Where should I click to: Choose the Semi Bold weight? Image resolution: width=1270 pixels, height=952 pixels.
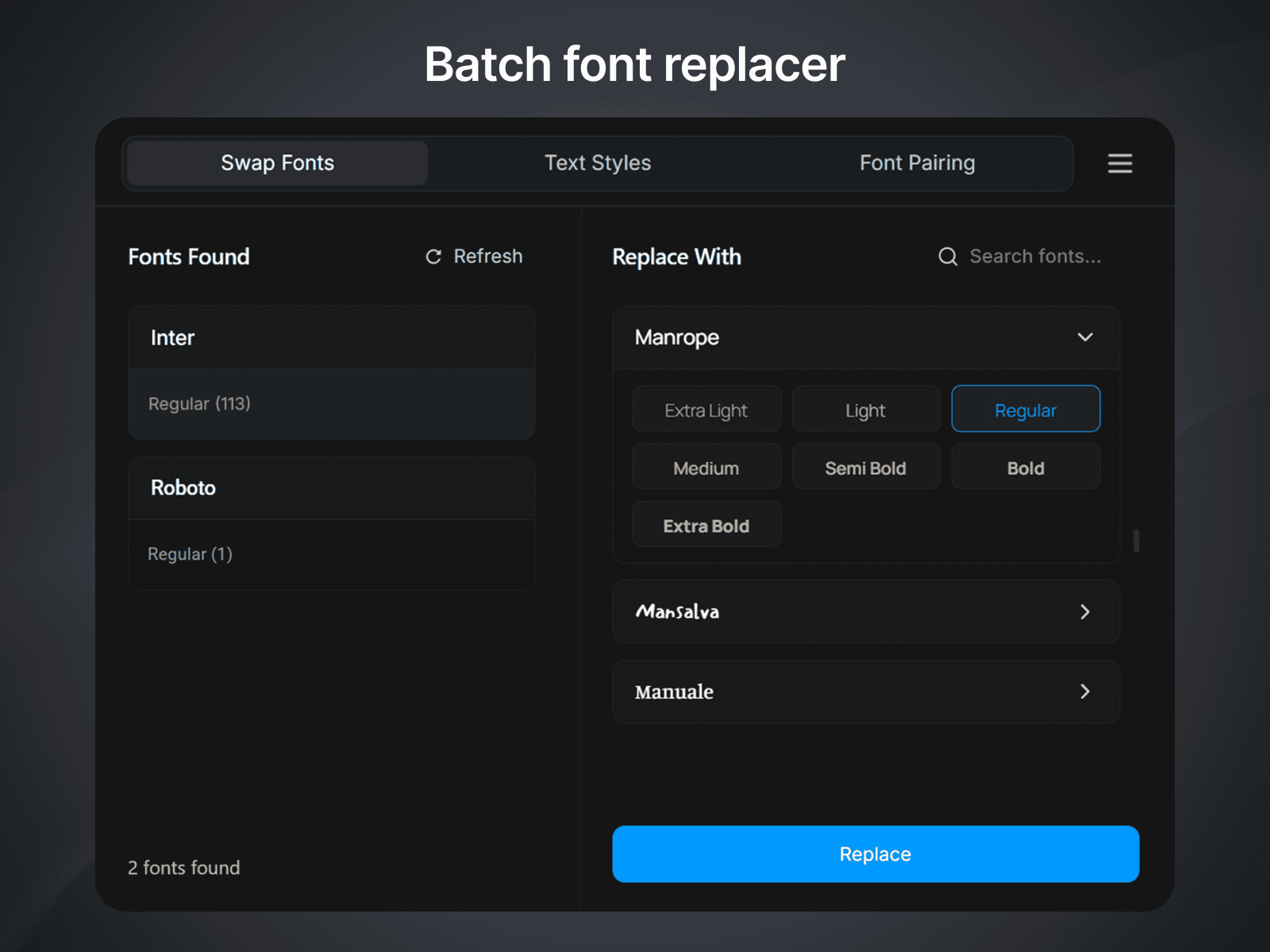pyautogui.click(x=866, y=468)
